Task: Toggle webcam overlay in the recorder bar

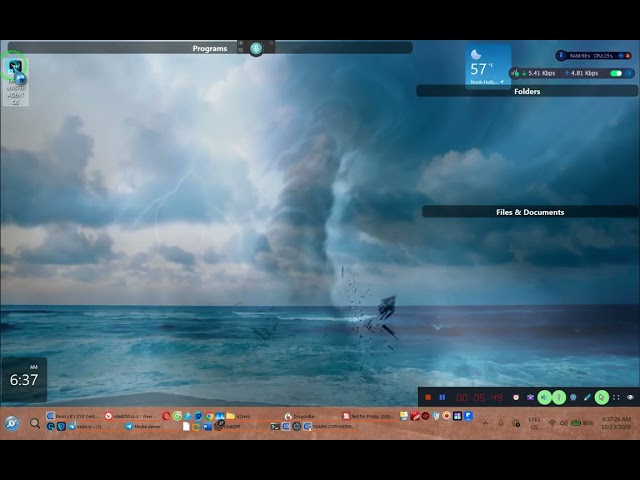Action: pyautogui.click(x=573, y=397)
